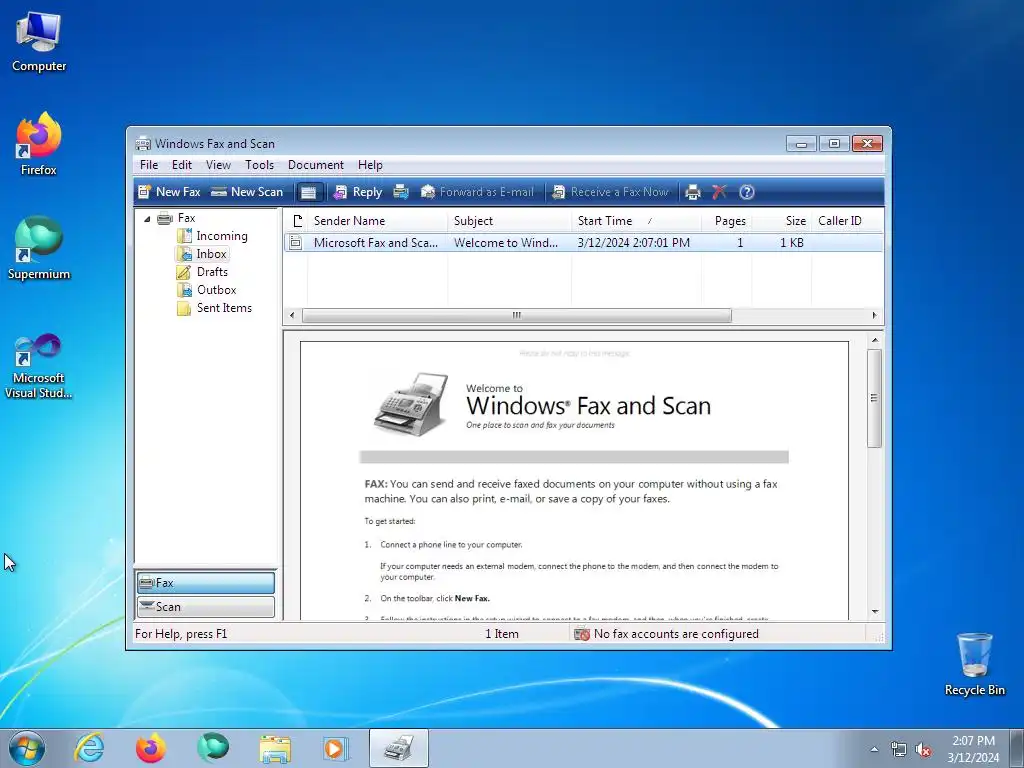Click preview pane scroll down arrow
The height and width of the screenshot is (768, 1024).
click(x=875, y=612)
